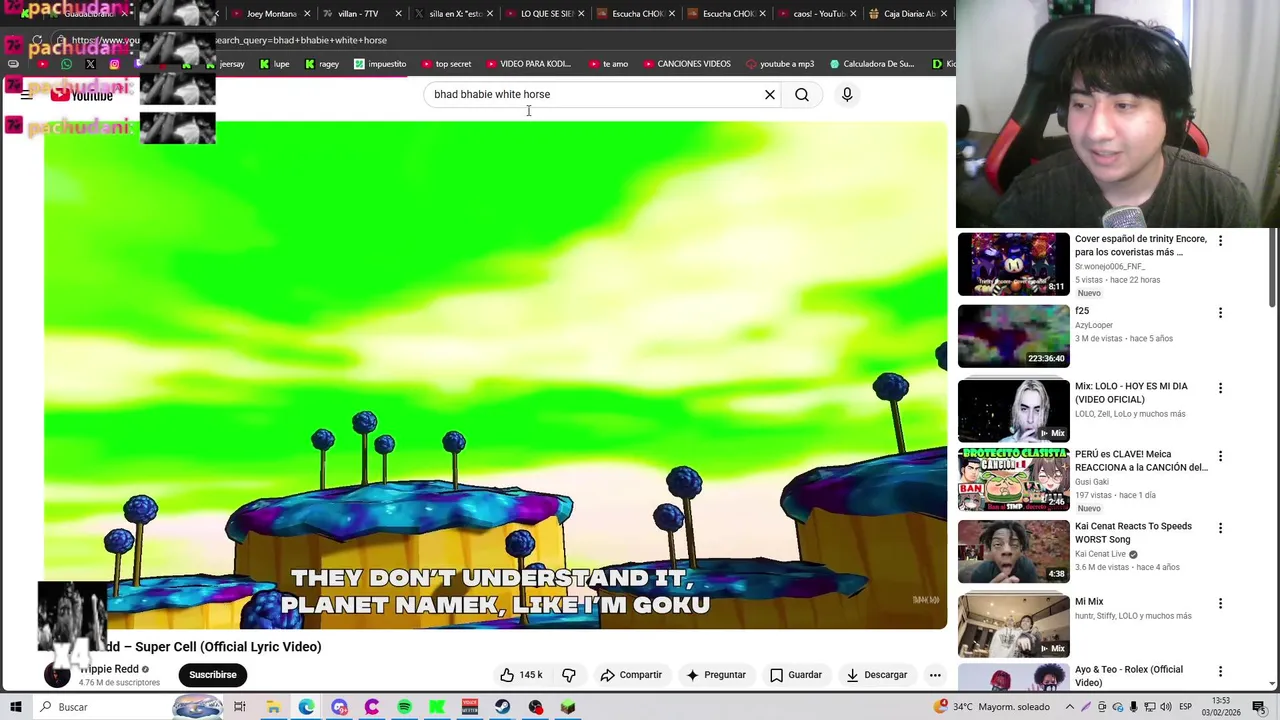Open Spotify from the taskbar
1280x720 pixels.
tap(404, 707)
